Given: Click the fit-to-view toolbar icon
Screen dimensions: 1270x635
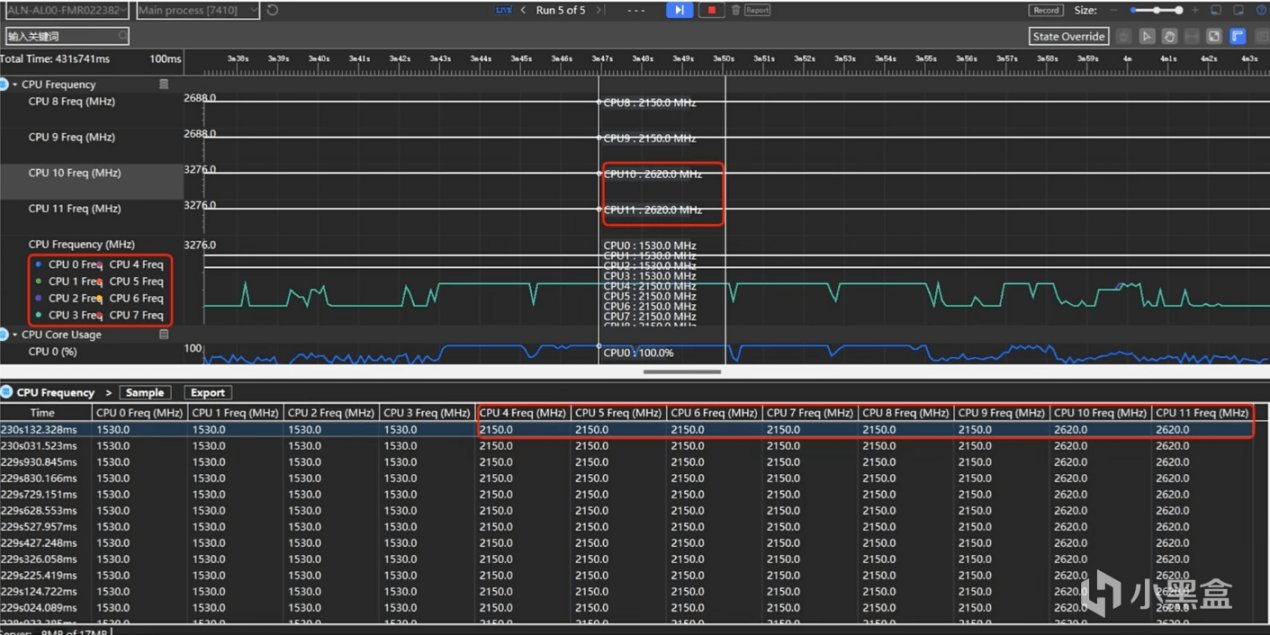Looking at the screenshot, I should (x=1213, y=36).
